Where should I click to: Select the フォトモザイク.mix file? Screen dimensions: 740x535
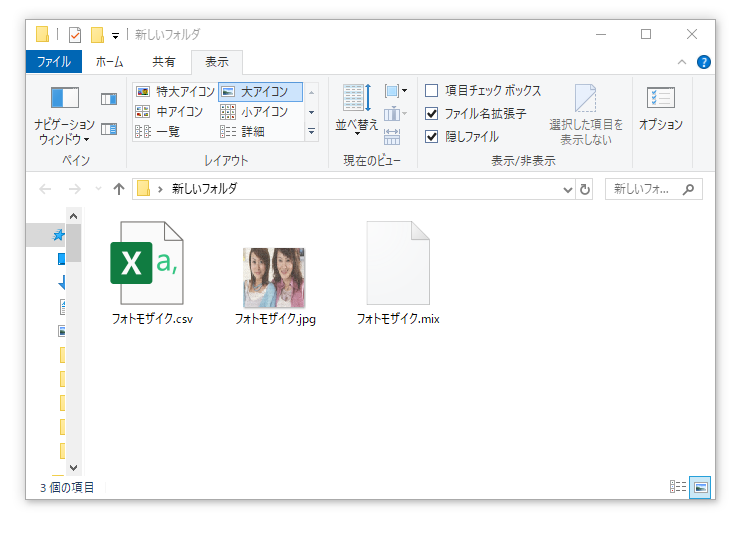click(x=398, y=273)
